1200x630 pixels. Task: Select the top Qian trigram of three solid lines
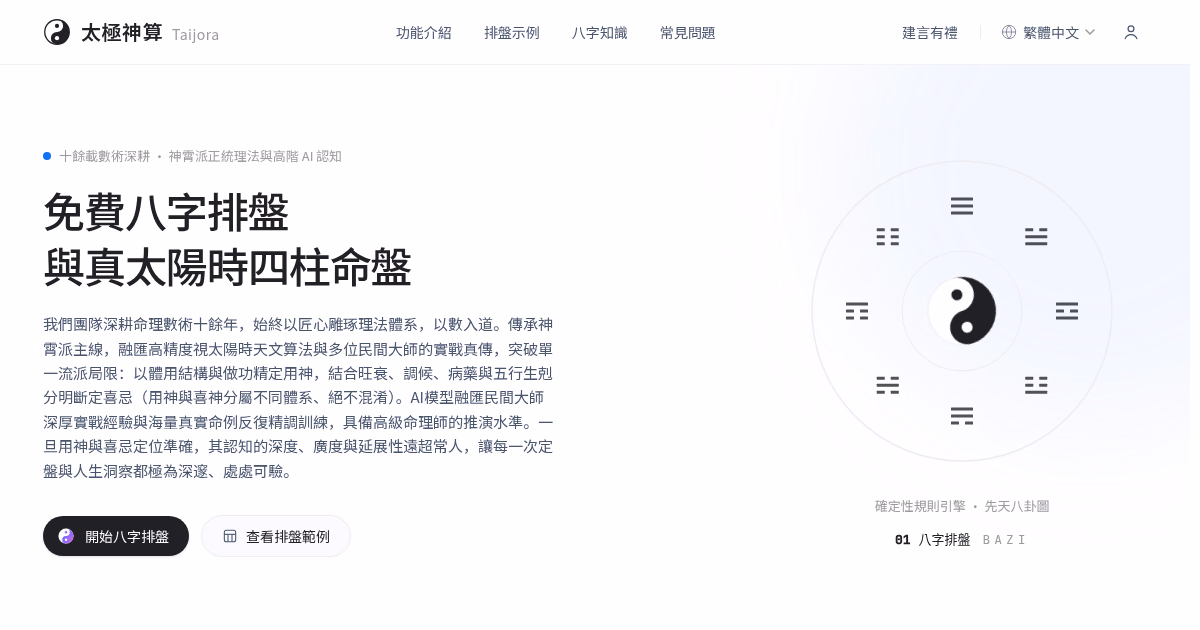point(962,206)
